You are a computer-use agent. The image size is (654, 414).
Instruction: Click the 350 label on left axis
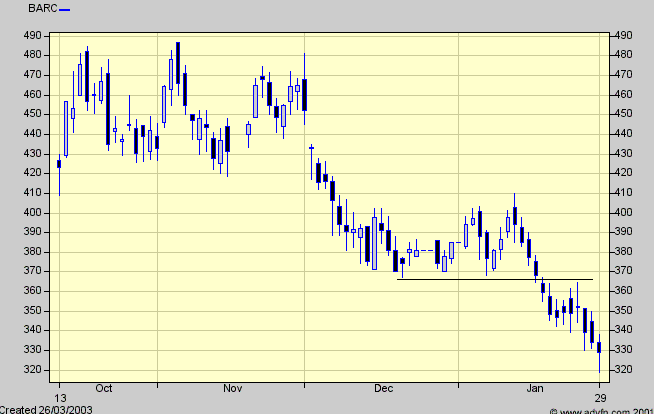33,311
